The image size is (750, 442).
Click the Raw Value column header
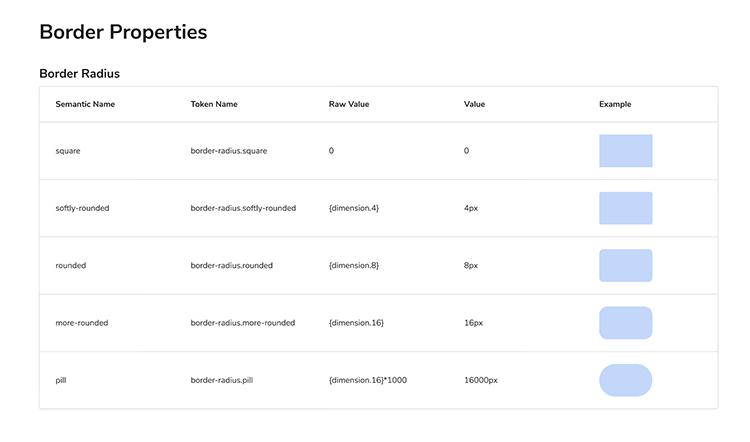pos(349,104)
